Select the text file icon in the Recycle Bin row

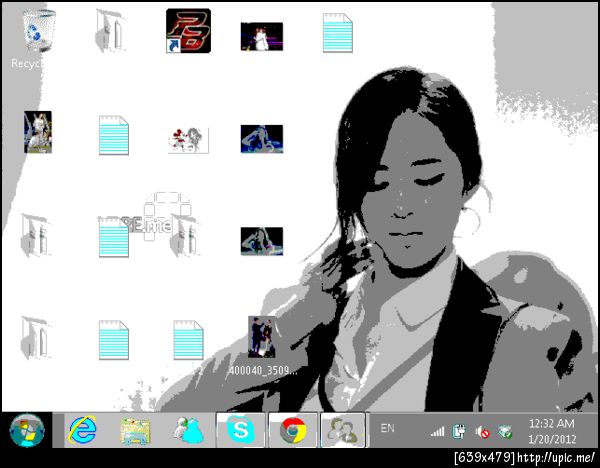tap(338, 33)
